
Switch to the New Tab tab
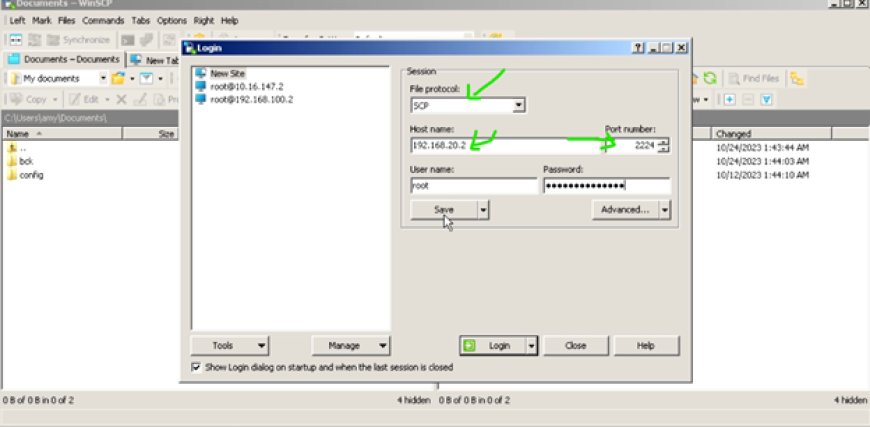(x=154, y=60)
